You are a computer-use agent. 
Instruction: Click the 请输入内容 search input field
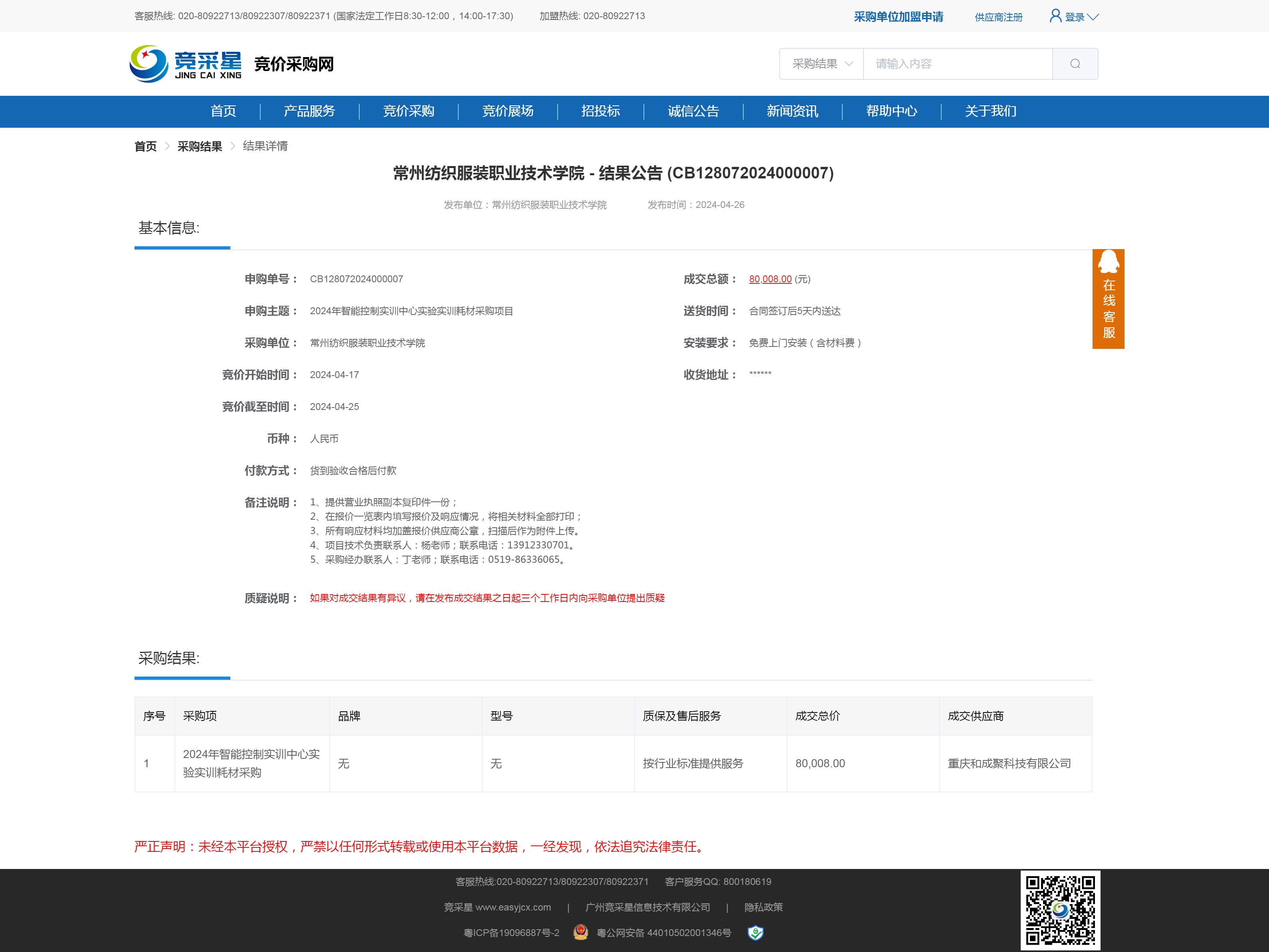pos(957,63)
